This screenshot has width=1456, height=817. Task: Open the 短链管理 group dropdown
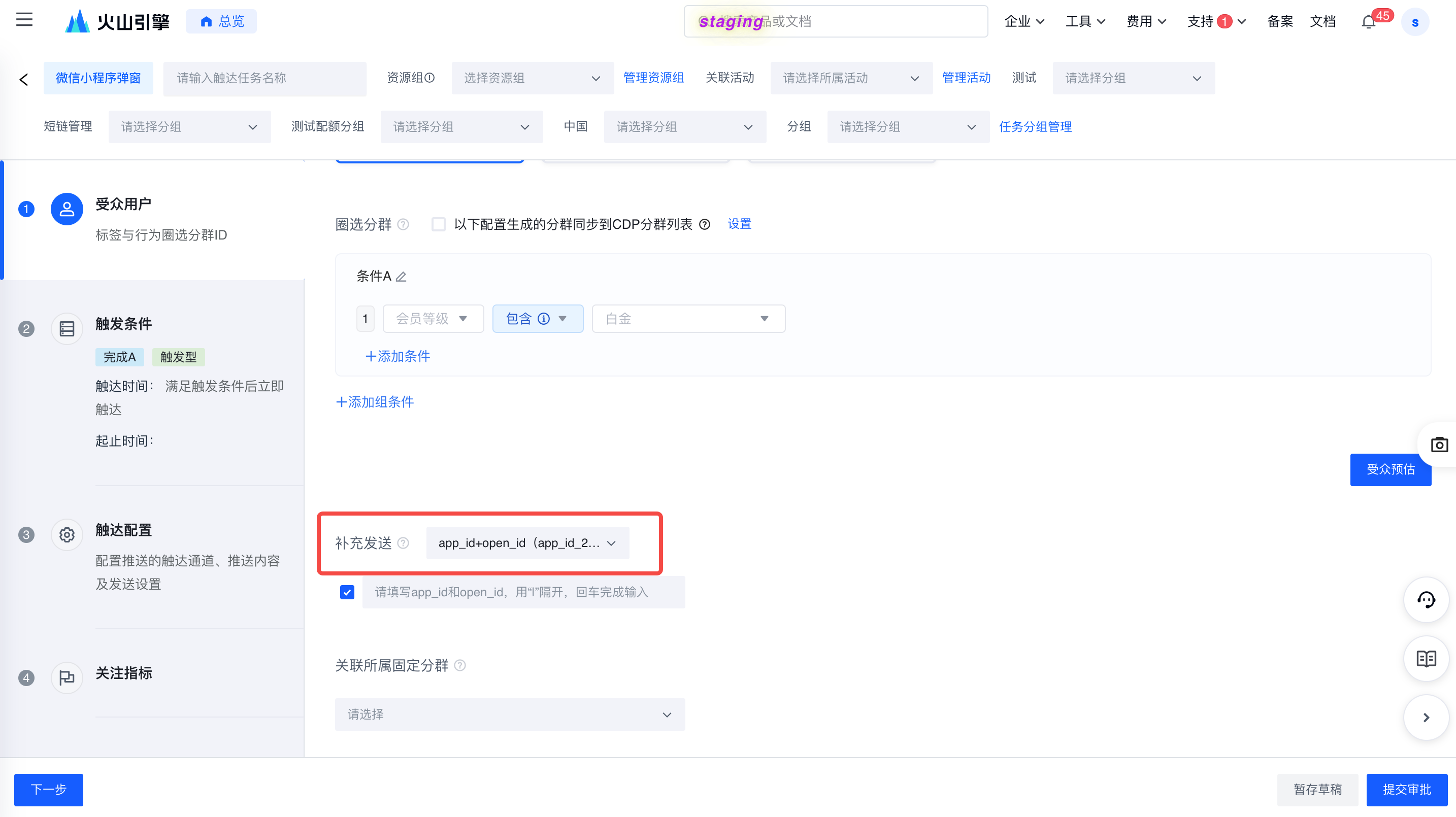189,126
